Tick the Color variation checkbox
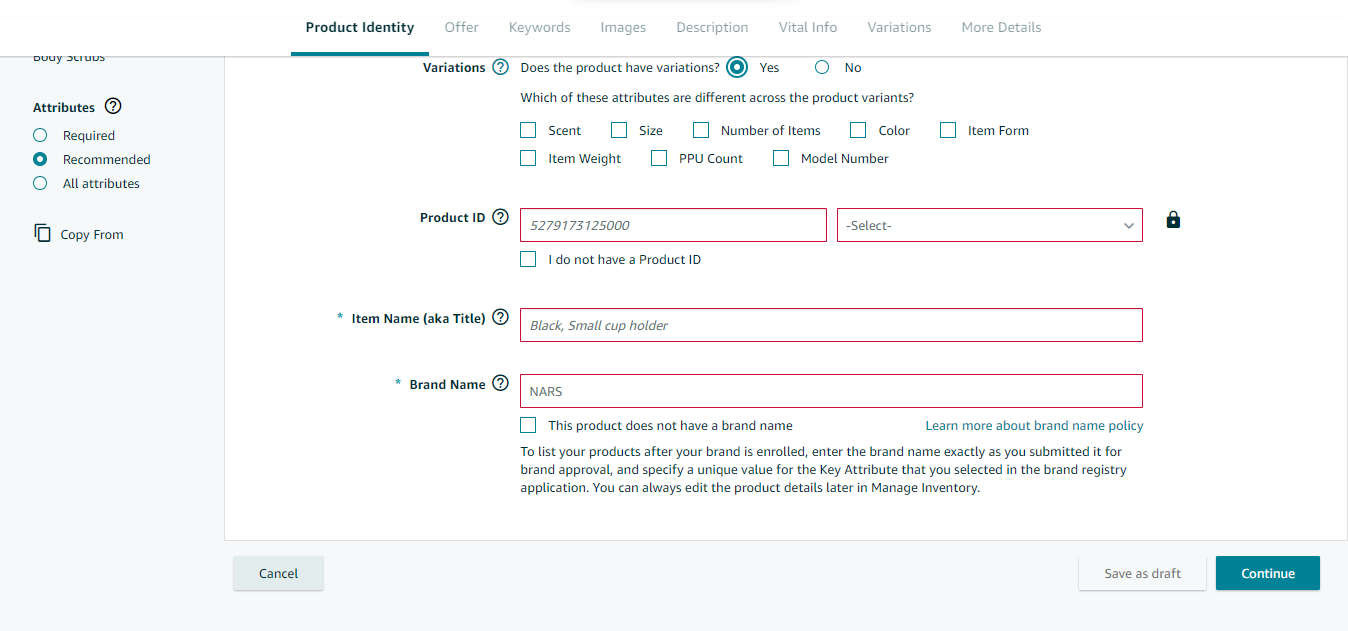Viewport: 1348px width, 631px height. 858,130
